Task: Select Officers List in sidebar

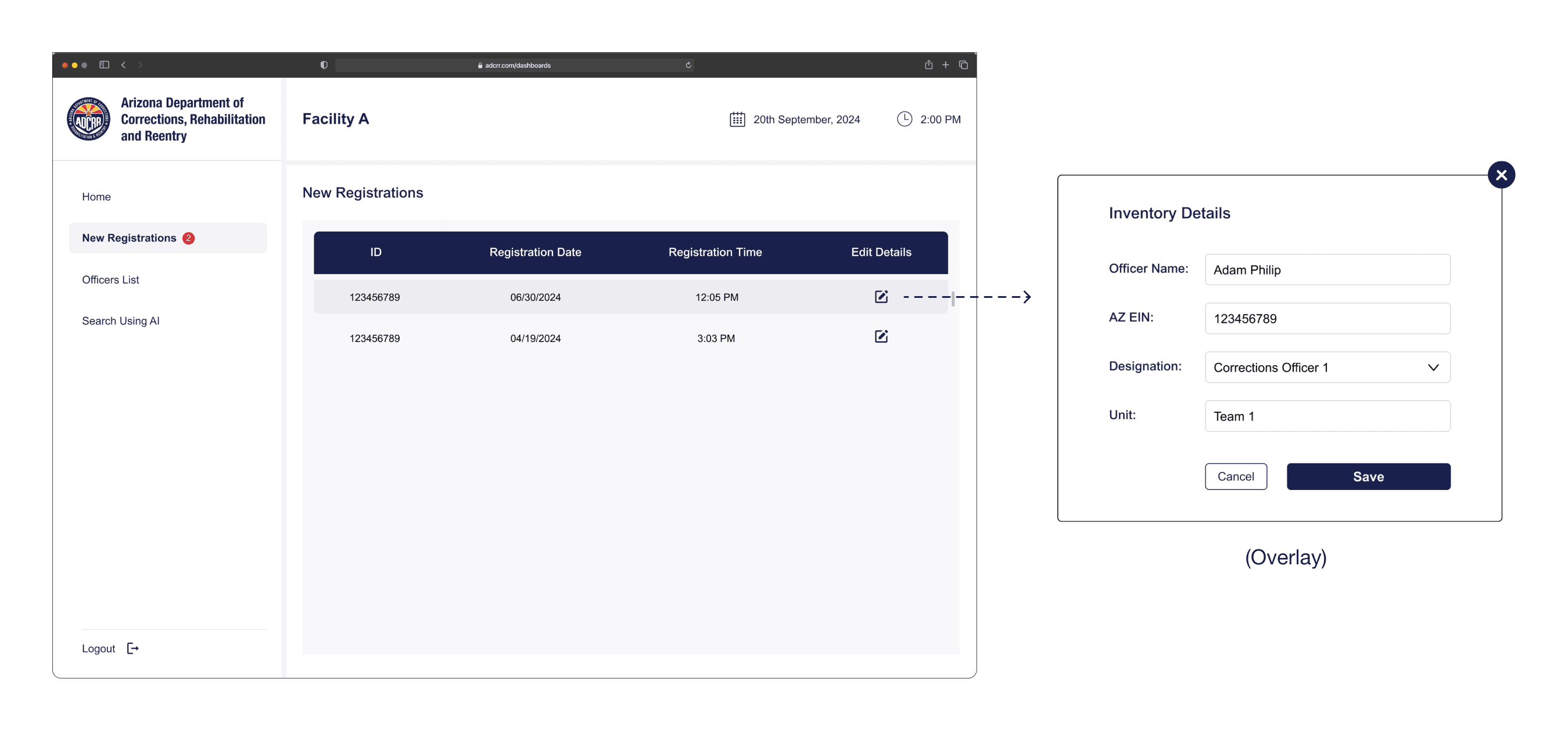Action: [x=110, y=280]
